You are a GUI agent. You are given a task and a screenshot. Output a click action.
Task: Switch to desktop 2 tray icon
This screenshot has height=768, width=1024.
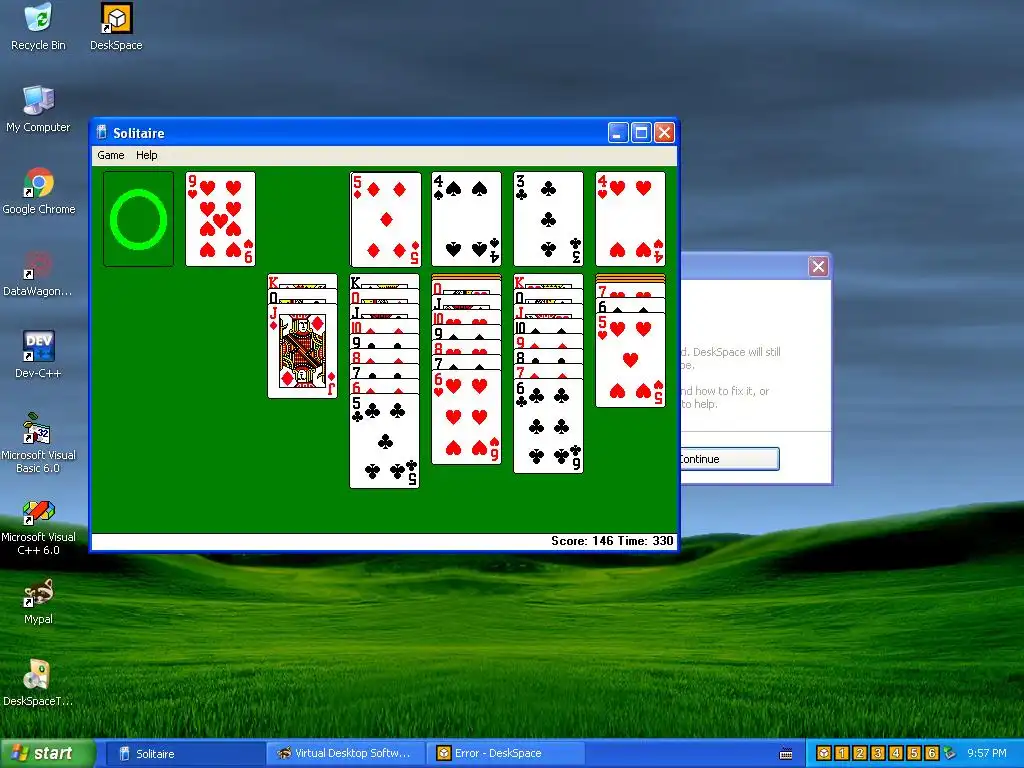(x=859, y=753)
